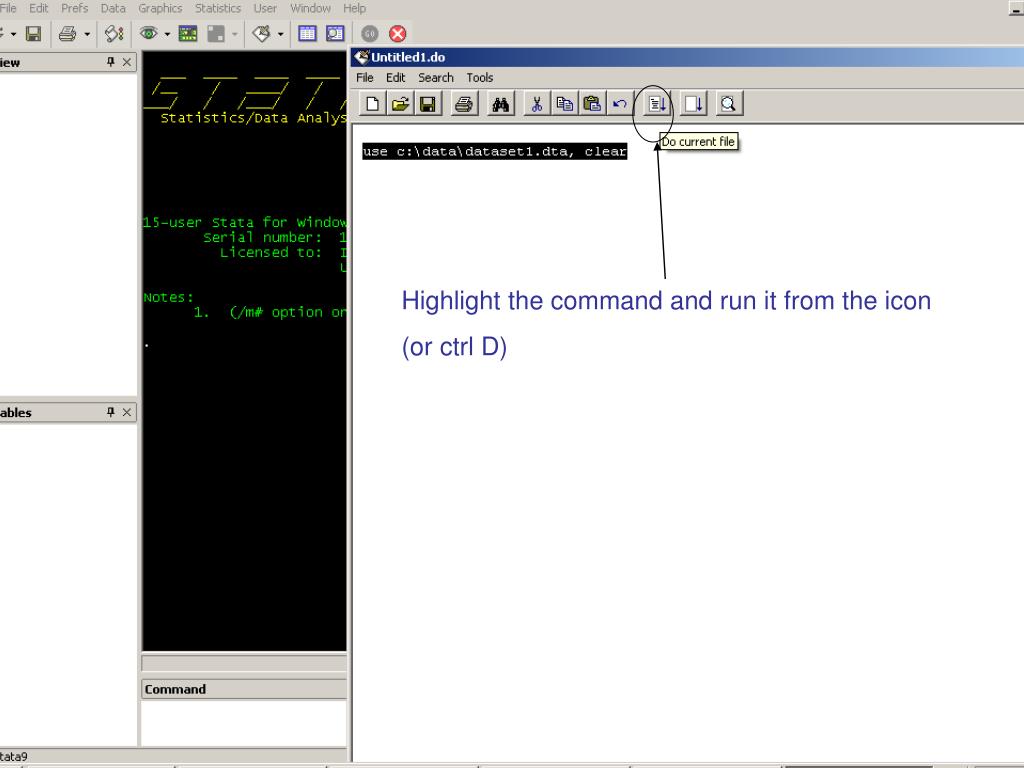Open the Help menu in Stata
This screenshot has width=1024, height=768.
355,8
